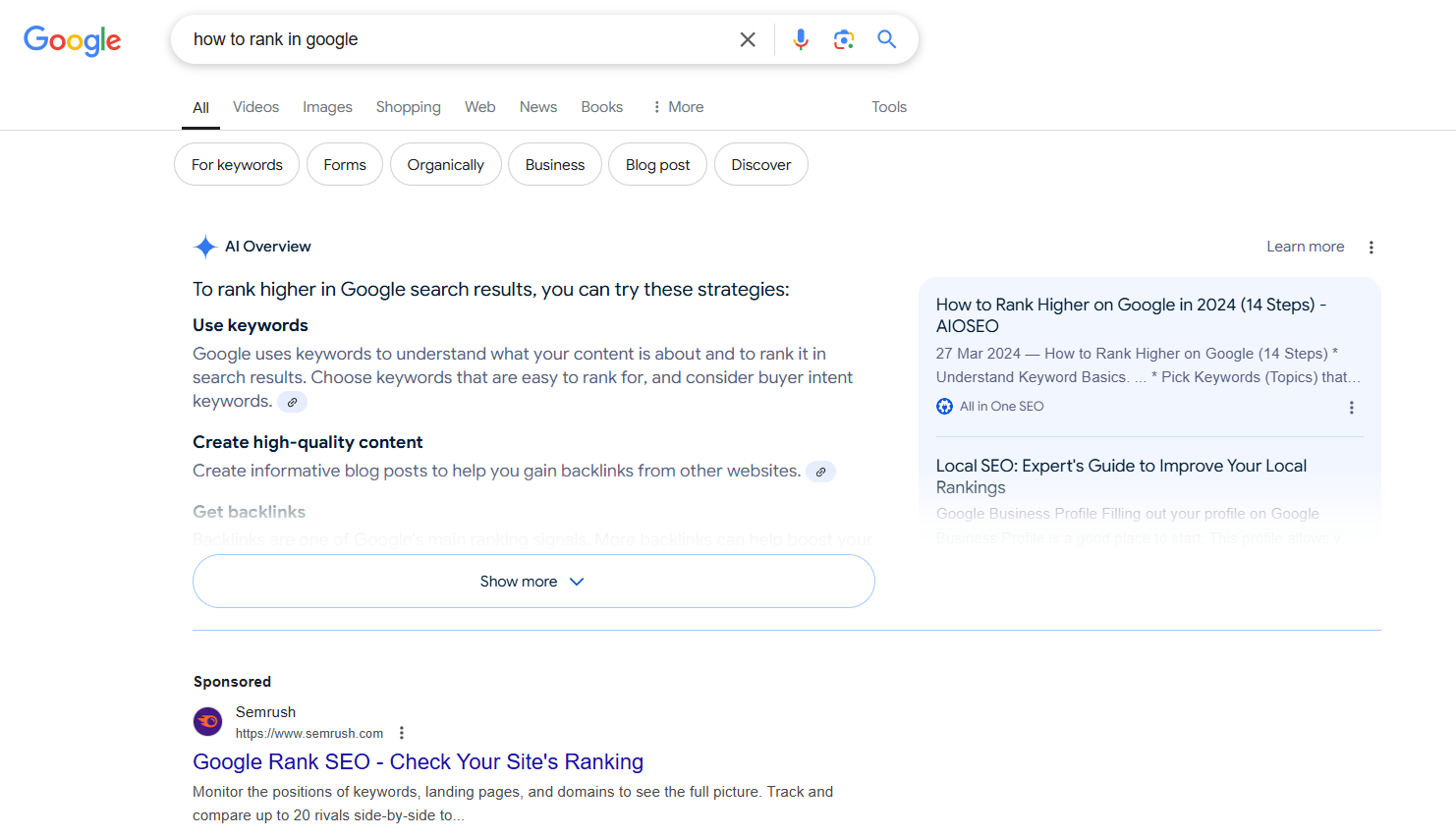Select the Business filter chip
Screen dimensions: 1456x838
click(555, 165)
